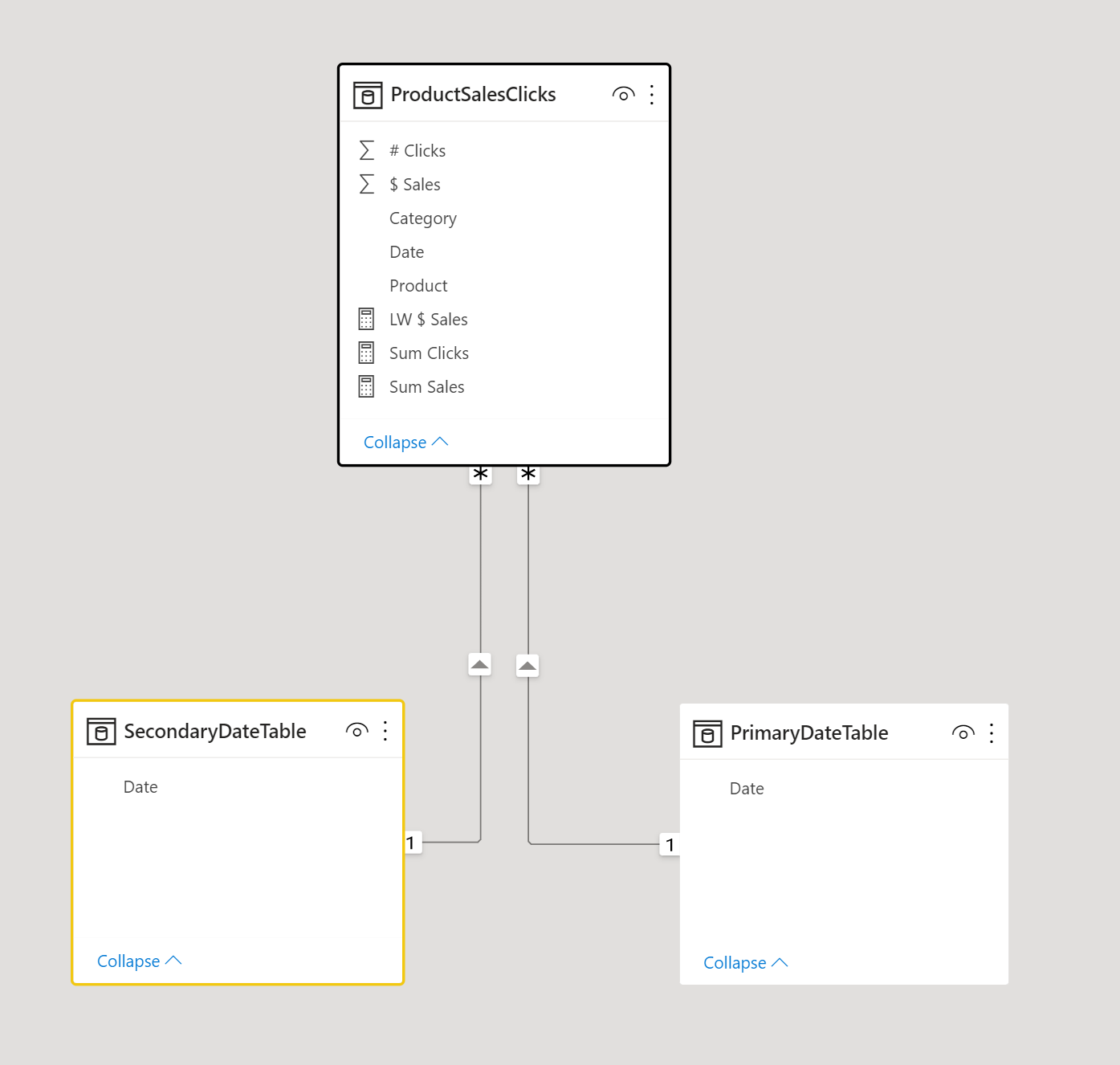This screenshot has height=1065, width=1120.
Task: Toggle visibility eye of PrimaryDateTable
Action: 963,732
